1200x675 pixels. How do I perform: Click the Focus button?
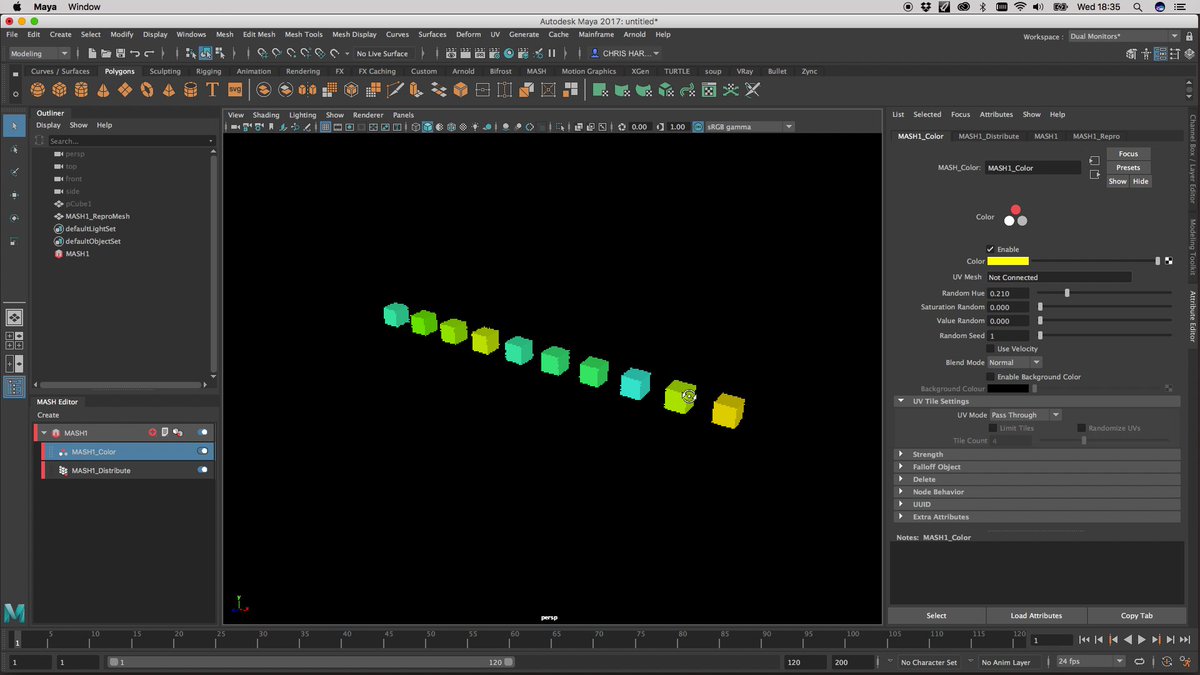click(1128, 154)
